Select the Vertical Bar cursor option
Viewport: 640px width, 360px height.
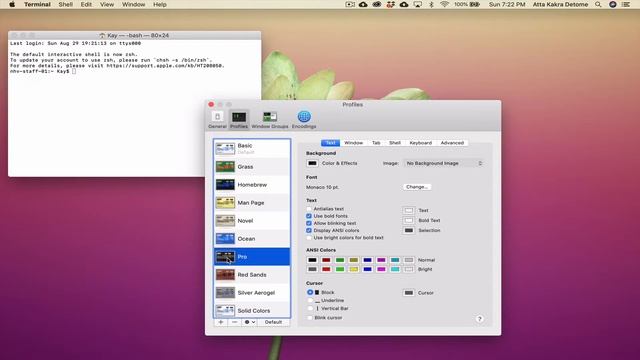pos(310,309)
